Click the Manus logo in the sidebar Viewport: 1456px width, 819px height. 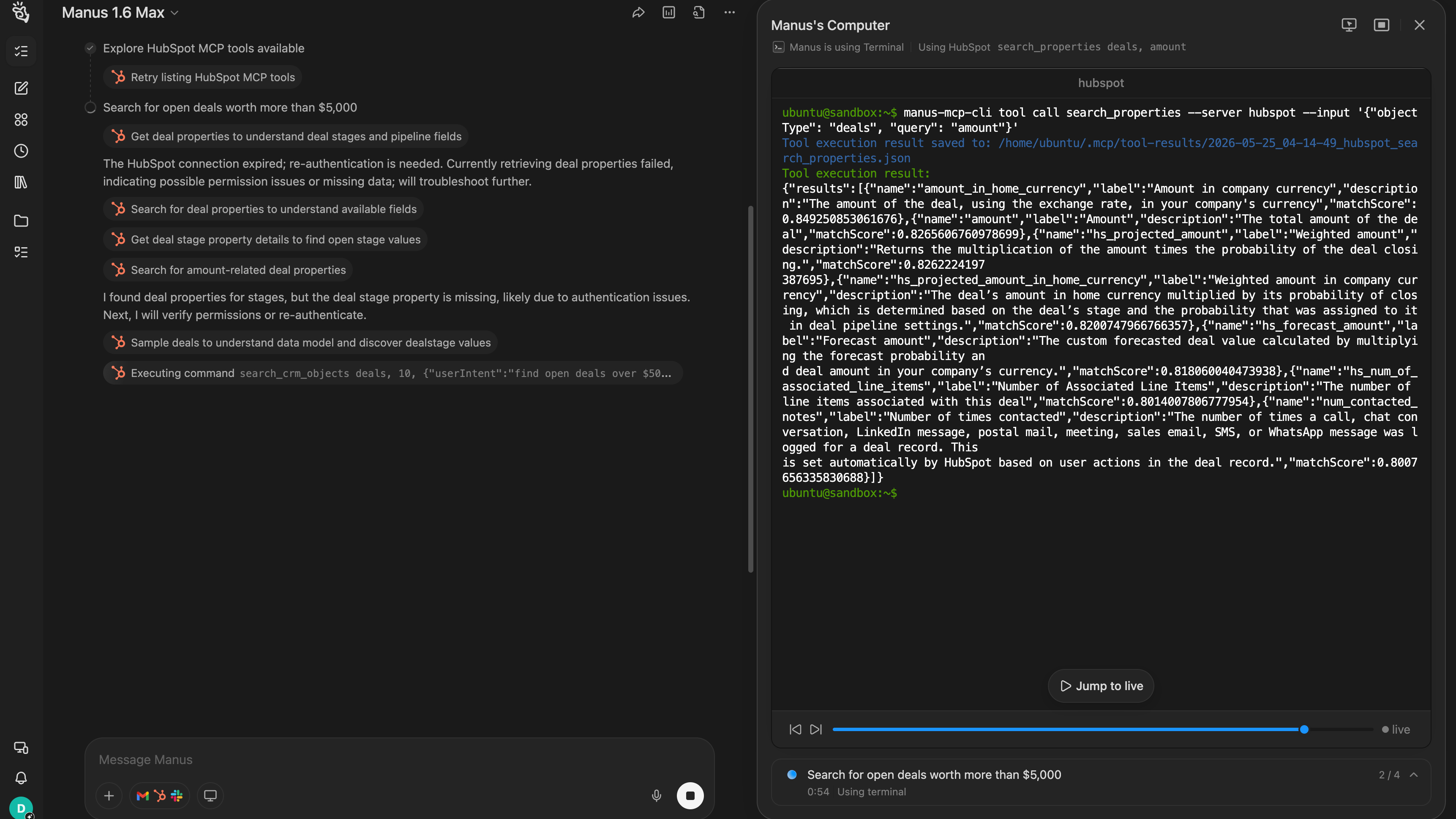21,12
